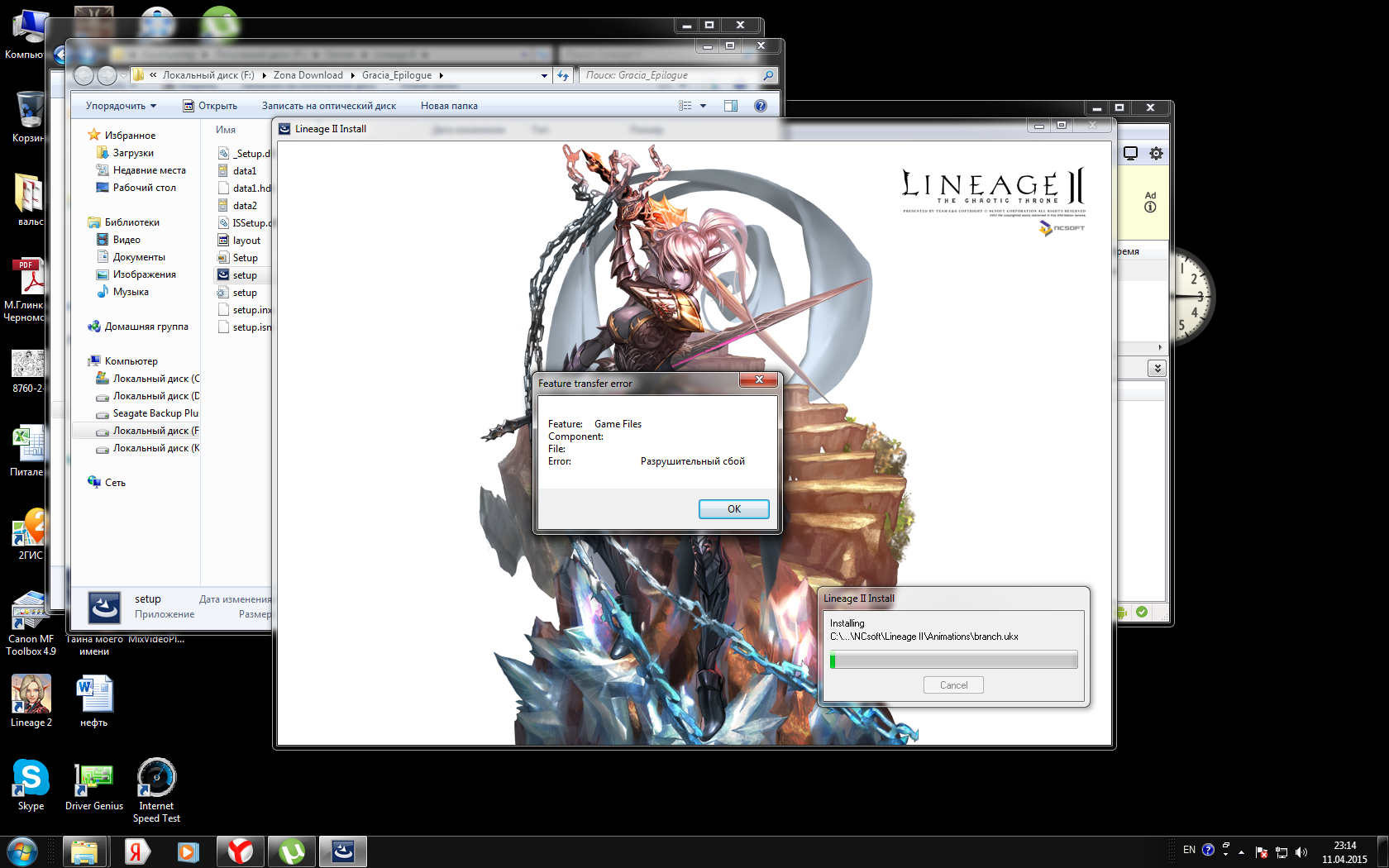Click volume speaker icon in tray

pyautogui.click(x=1301, y=851)
